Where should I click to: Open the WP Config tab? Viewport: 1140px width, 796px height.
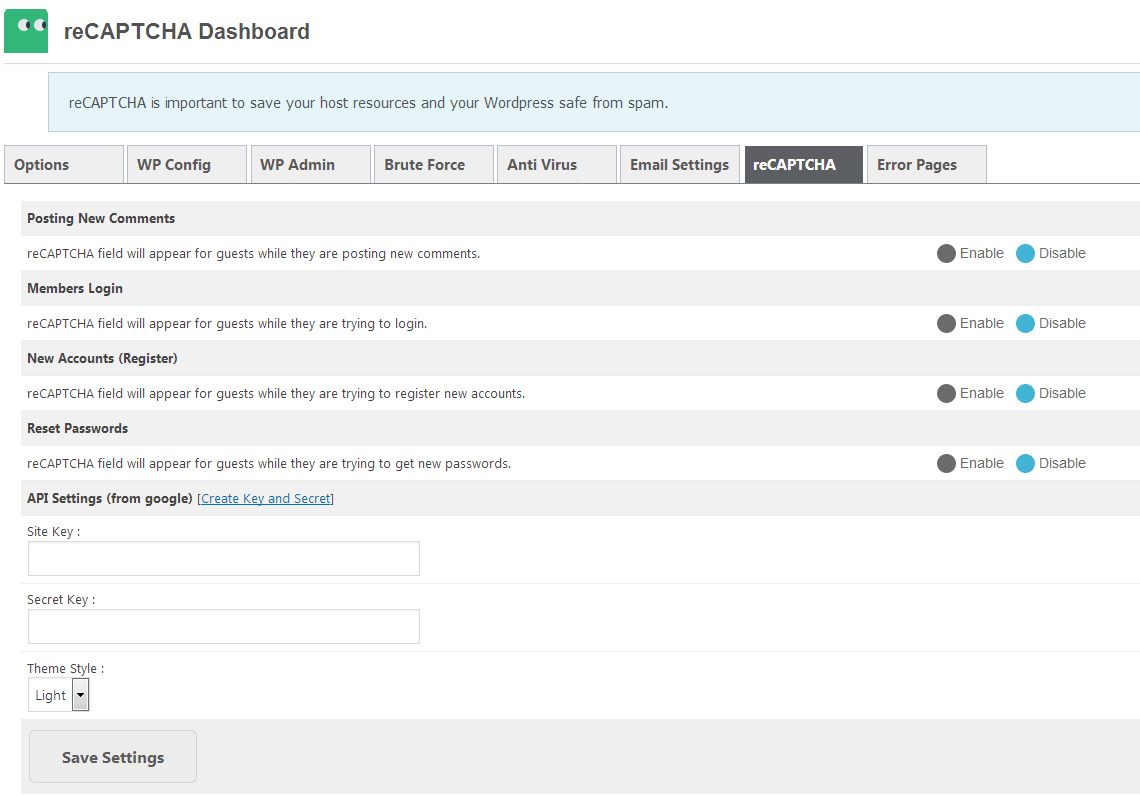pos(187,165)
